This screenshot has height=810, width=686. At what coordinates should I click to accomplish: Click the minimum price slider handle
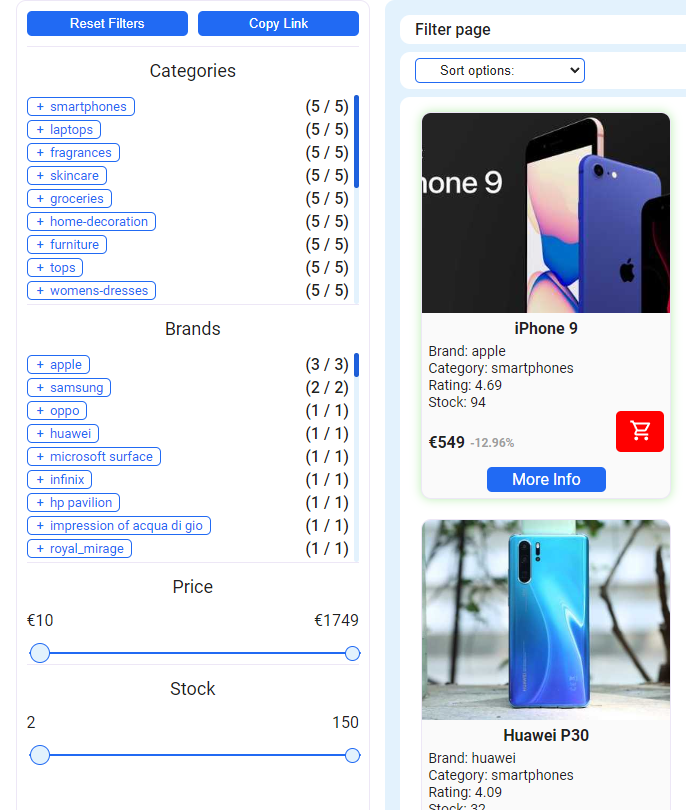point(40,653)
